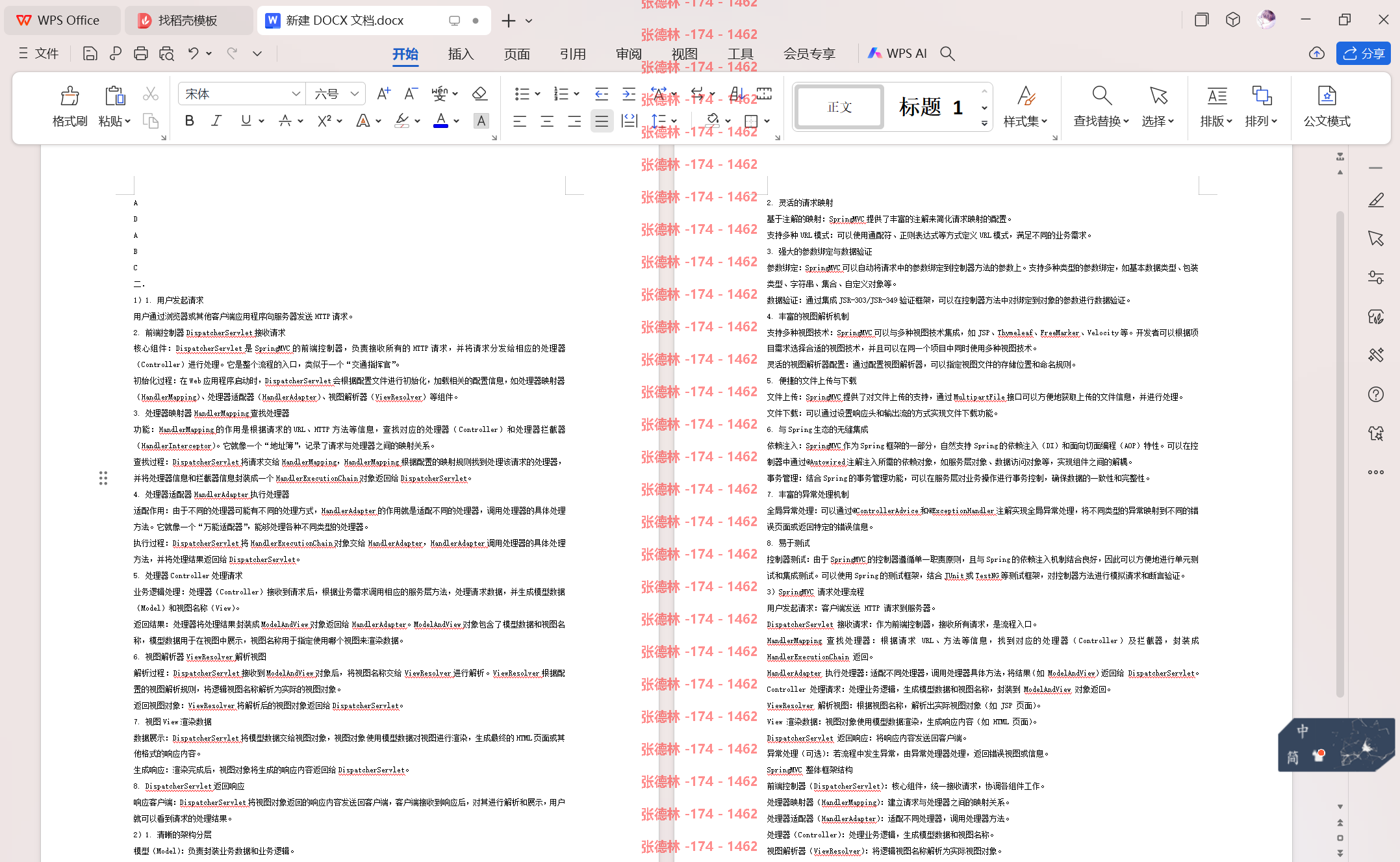Toggle align right
1400x862 pixels.
tap(574, 121)
